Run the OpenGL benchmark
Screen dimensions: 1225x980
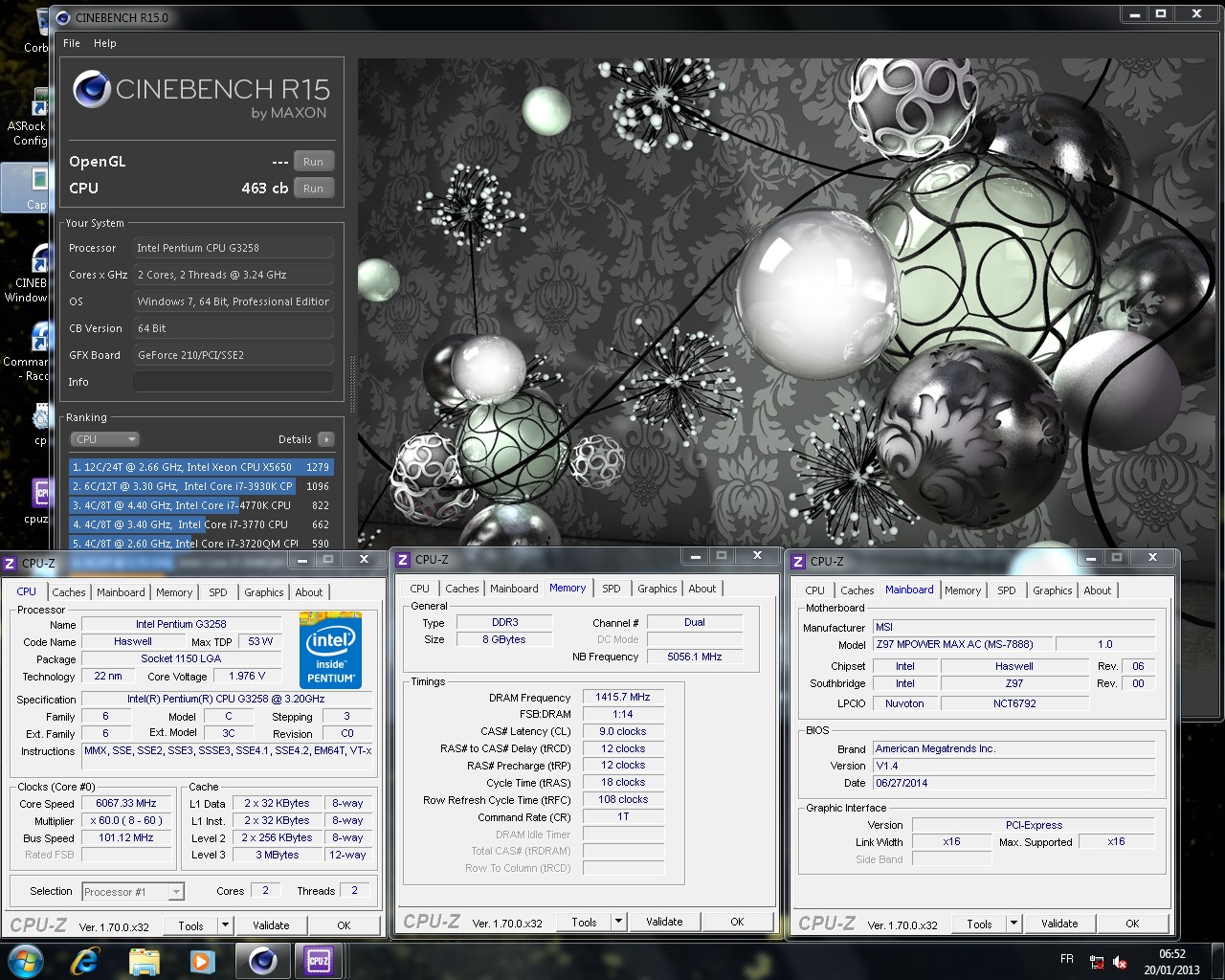tap(313, 162)
